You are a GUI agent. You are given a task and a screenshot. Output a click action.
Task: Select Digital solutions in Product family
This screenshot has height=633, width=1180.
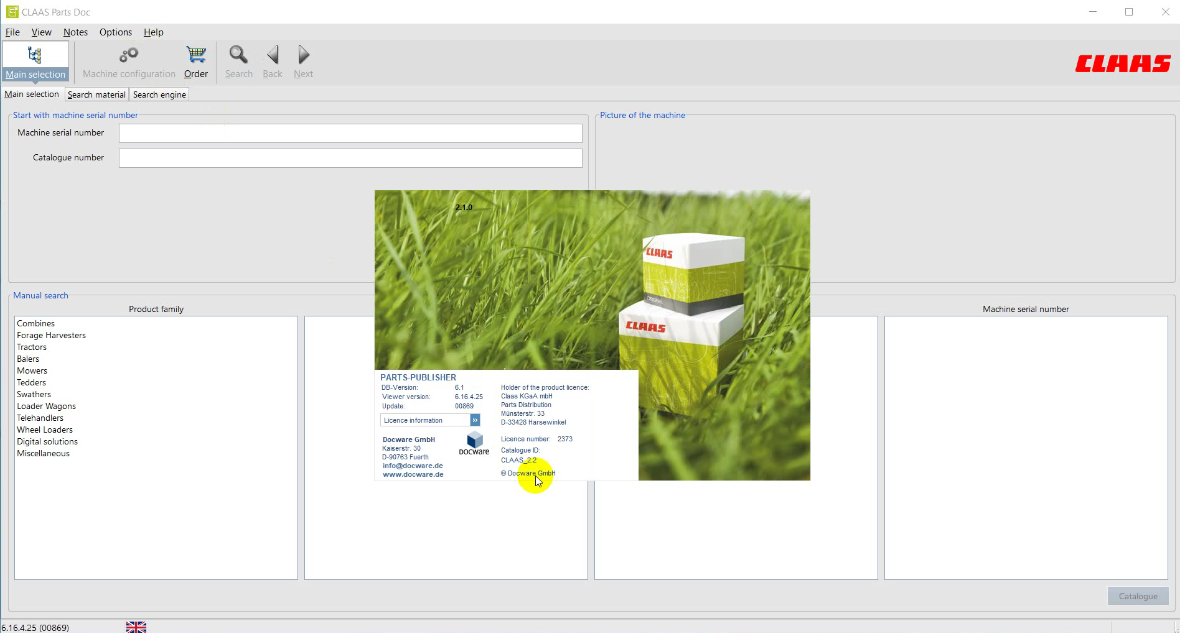[x=47, y=442]
